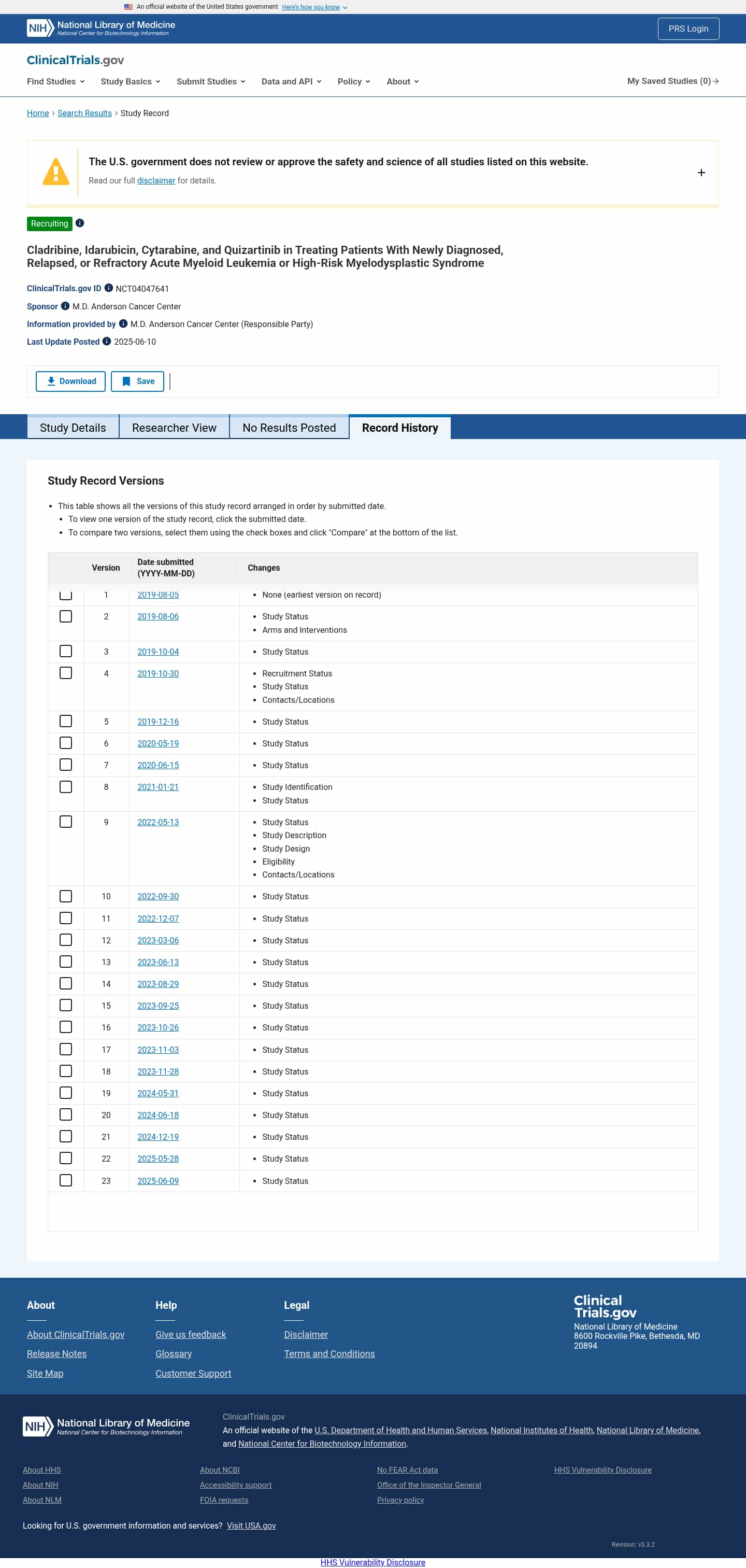
Task: Go to My Saved Studies
Action: coord(672,81)
